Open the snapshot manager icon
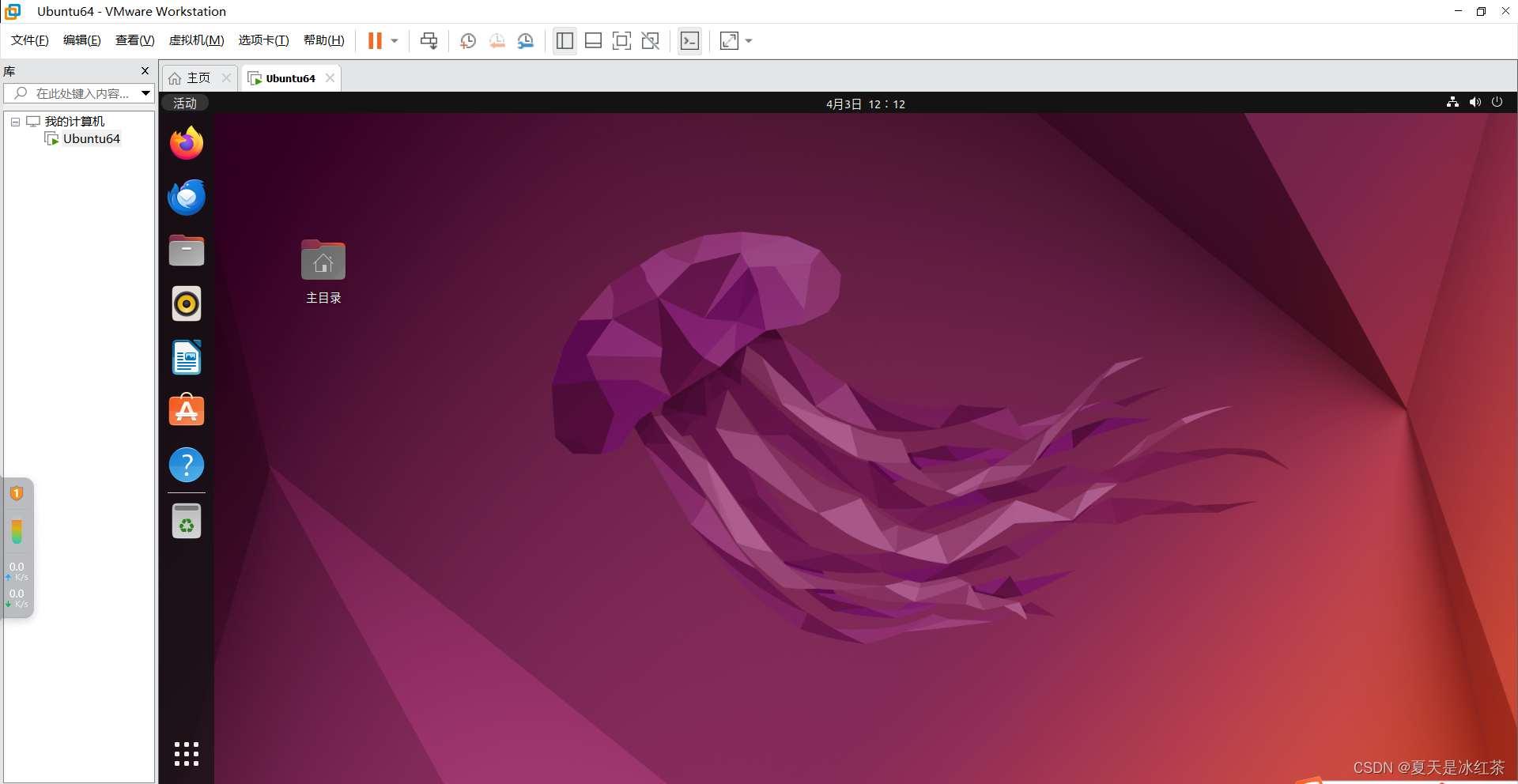This screenshot has height=784, width=1518. click(x=526, y=41)
